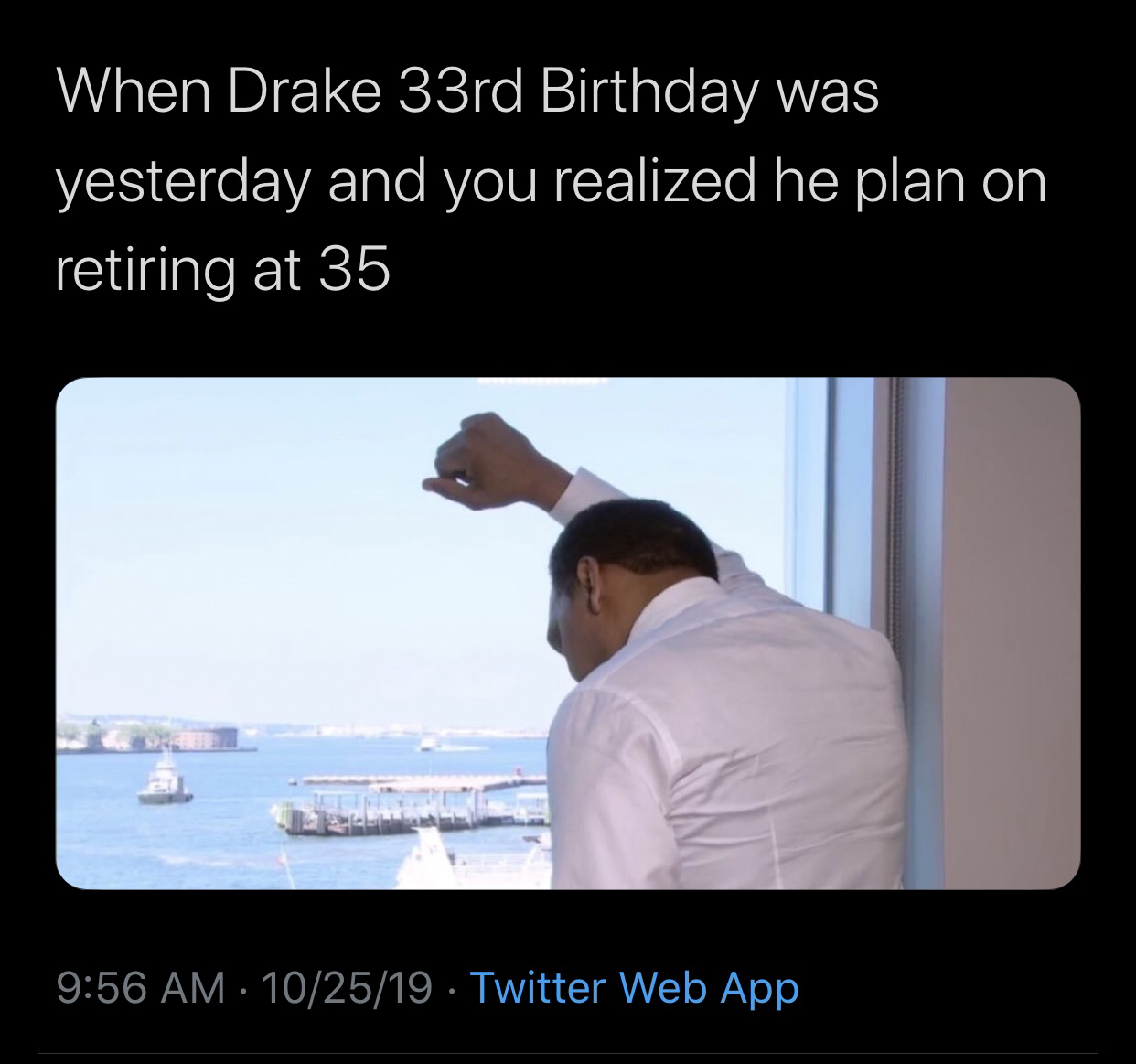Open the Twitter Web App source link
The width and height of the screenshot is (1136, 1064).
pyautogui.click(x=633, y=988)
